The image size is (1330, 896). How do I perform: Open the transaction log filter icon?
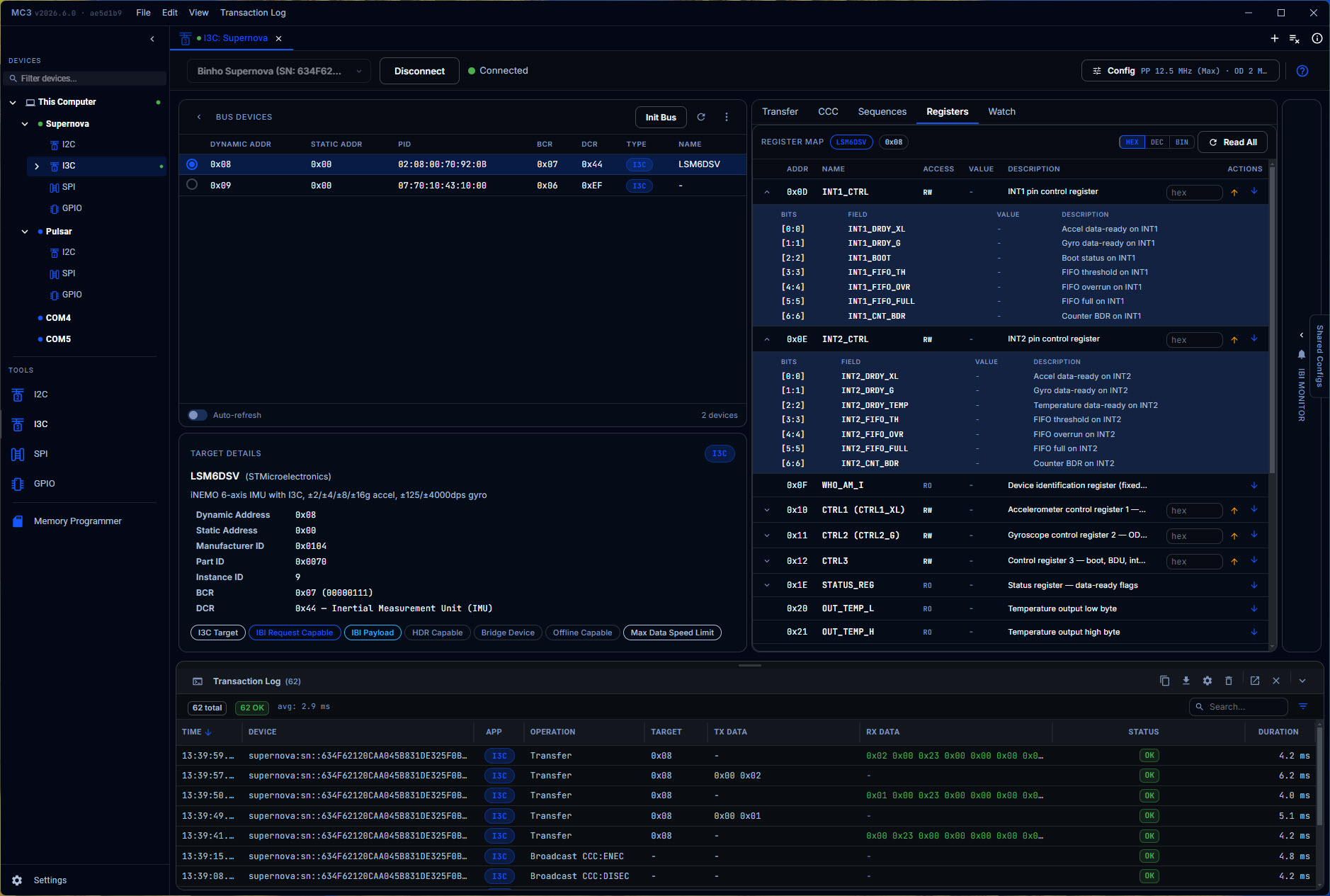pyautogui.click(x=1303, y=706)
